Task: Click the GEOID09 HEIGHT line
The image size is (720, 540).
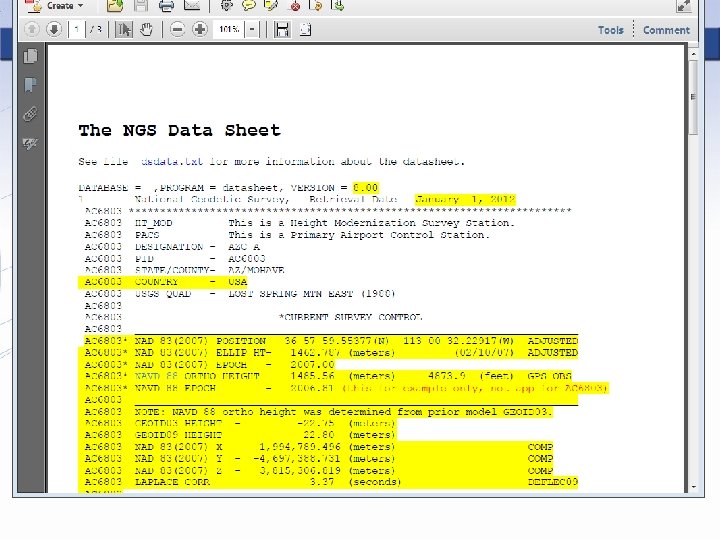Action: (x=240, y=434)
